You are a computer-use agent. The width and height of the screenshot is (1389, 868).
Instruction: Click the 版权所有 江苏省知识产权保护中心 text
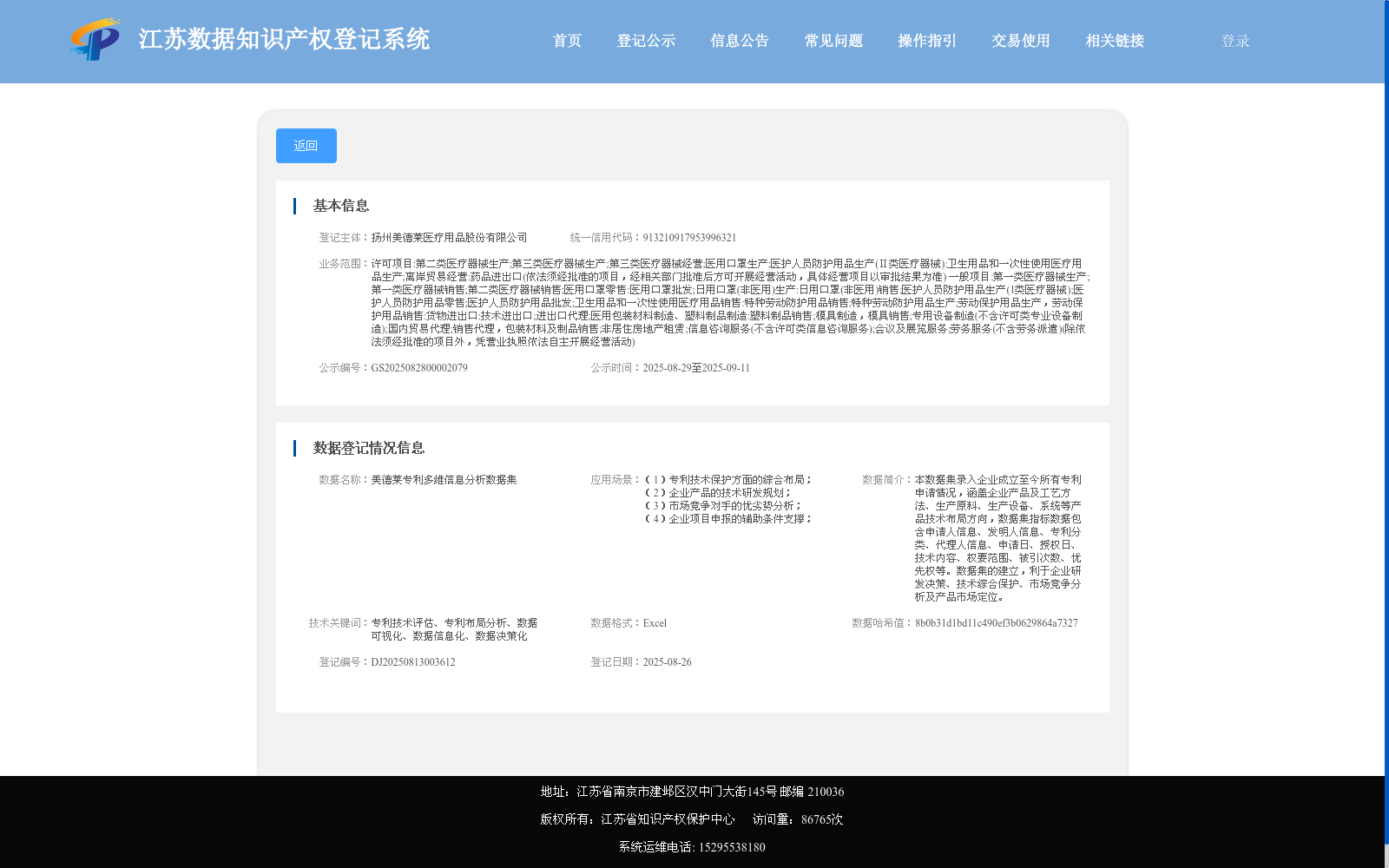(x=637, y=819)
